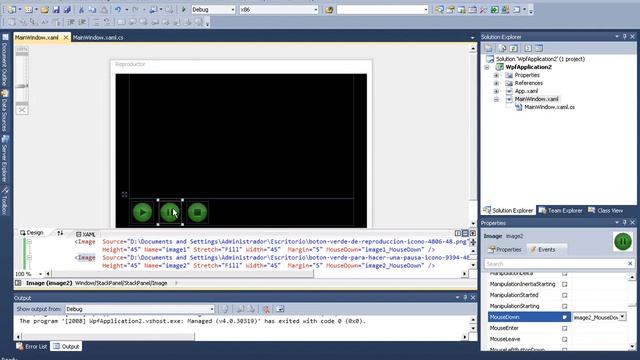
Task: Switch to Properties tab in Properties panel
Action: (x=505, y=249)
